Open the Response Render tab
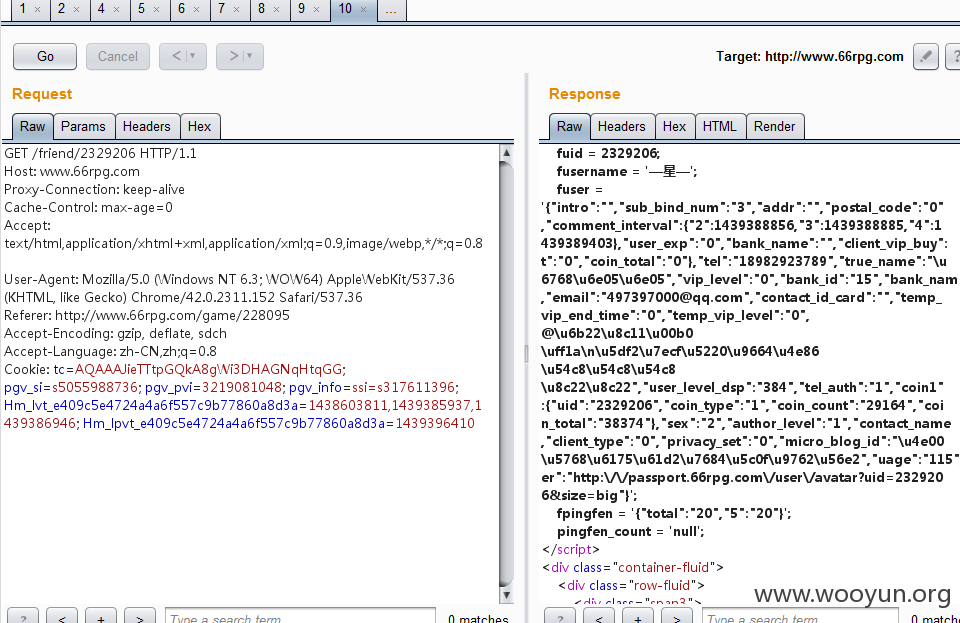Viewport: 960px width, 623px height. coord(774,127)
